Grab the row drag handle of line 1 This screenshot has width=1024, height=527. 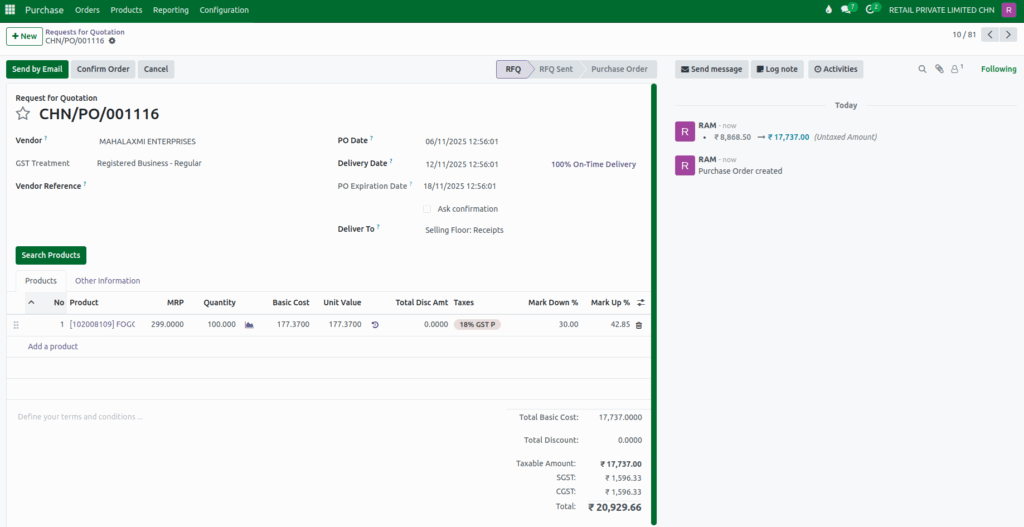(x=16, y=325)
